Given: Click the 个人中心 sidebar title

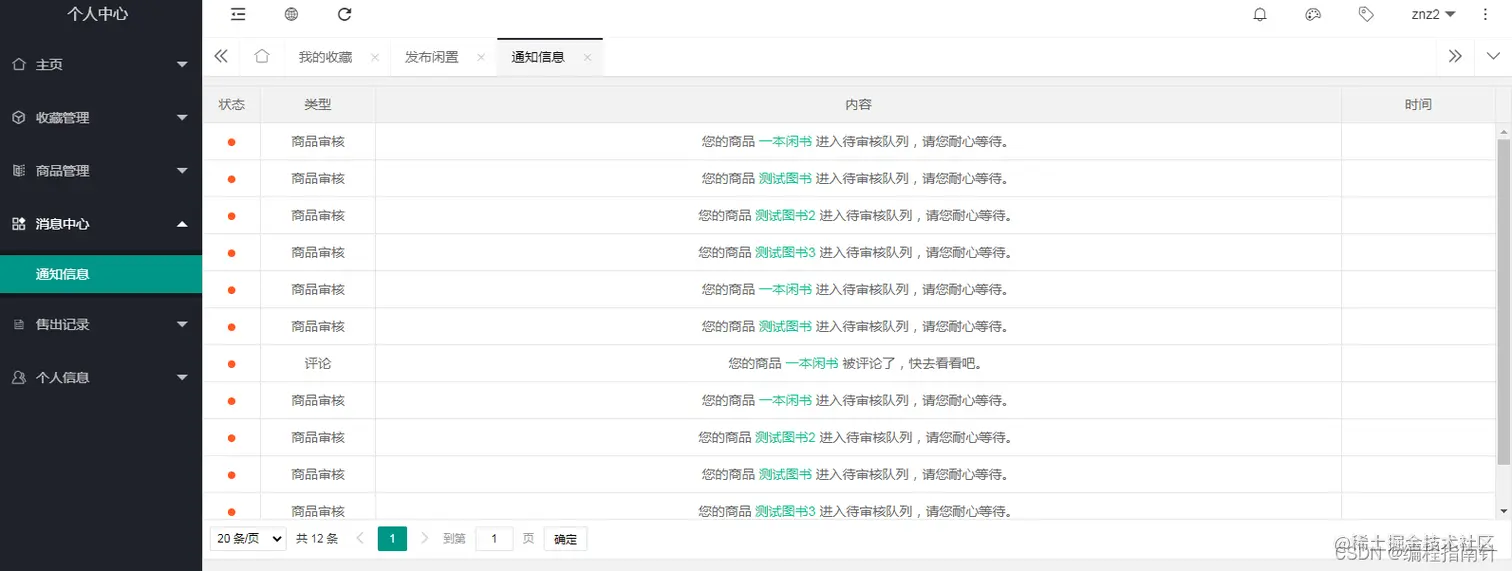Looking at the screenshot, I should pos(98,14).
